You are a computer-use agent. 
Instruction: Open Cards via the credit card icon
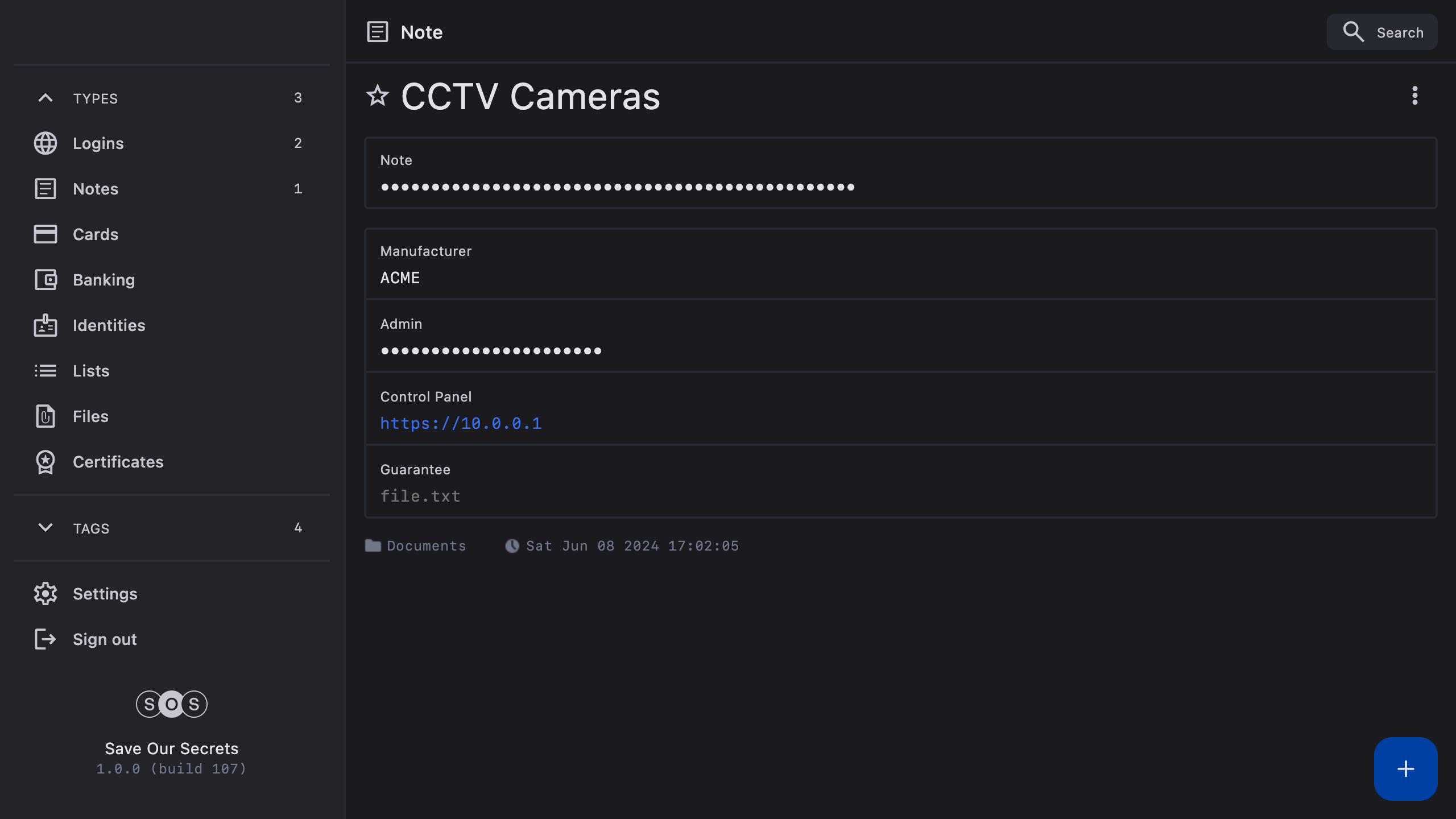click(45, 234)
